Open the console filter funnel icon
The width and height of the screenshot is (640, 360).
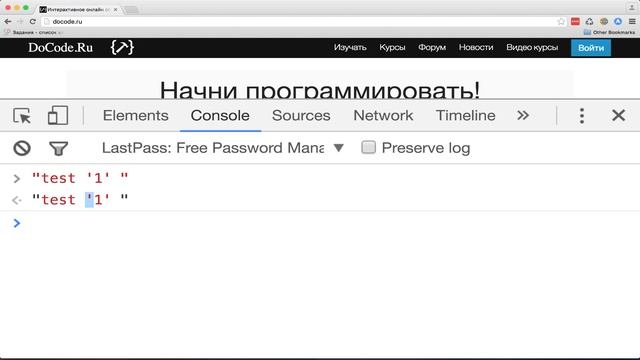(58, 149)
